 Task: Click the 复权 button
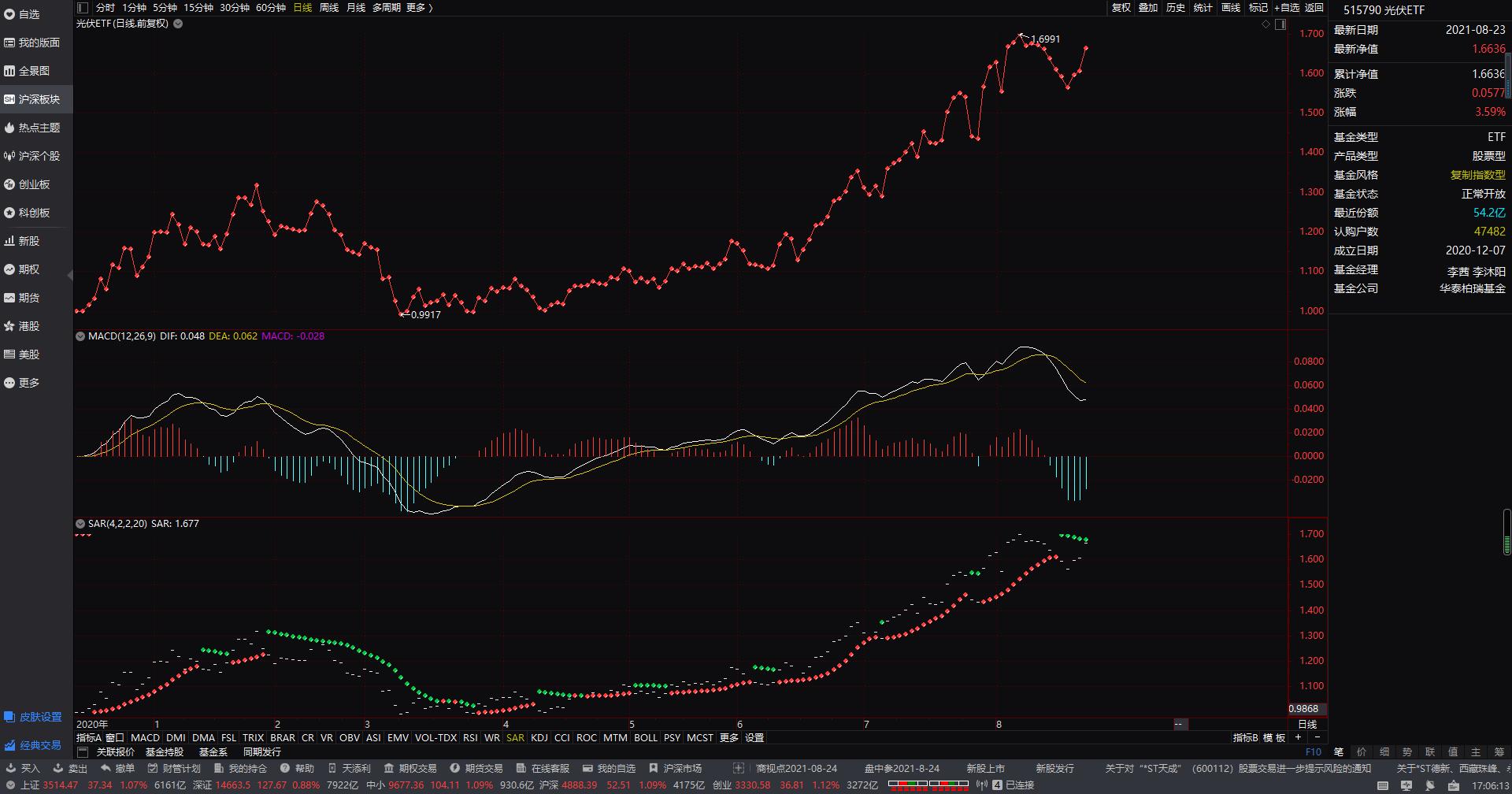[x=1121, y=7]
